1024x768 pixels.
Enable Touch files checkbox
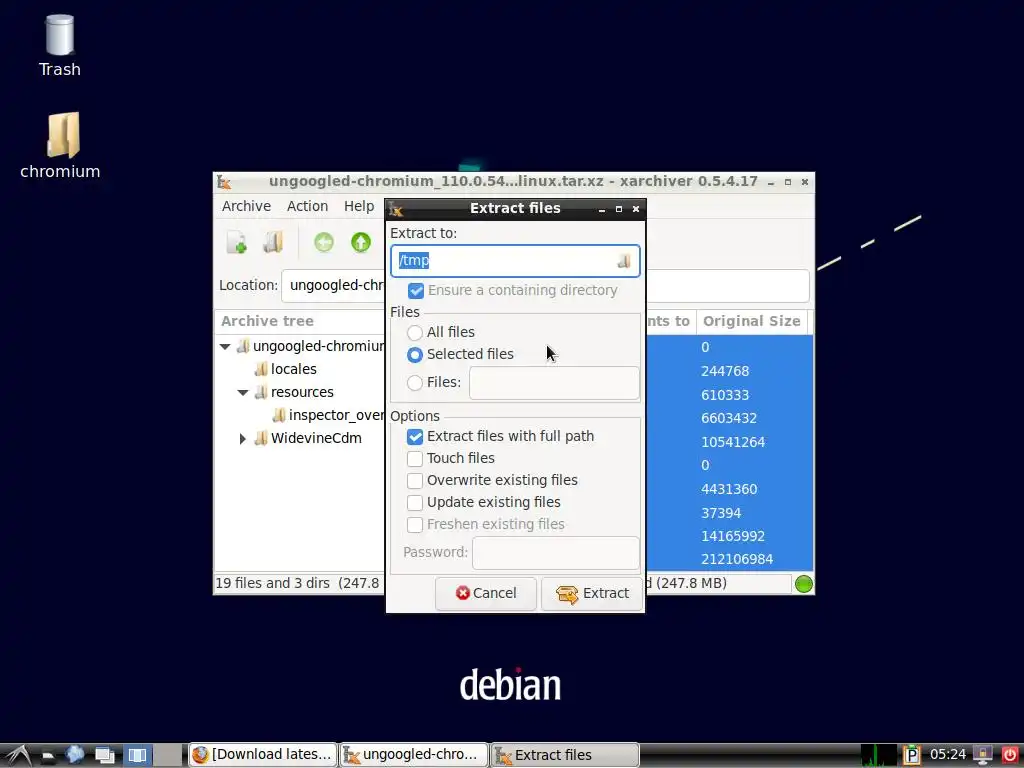(415, 458)
